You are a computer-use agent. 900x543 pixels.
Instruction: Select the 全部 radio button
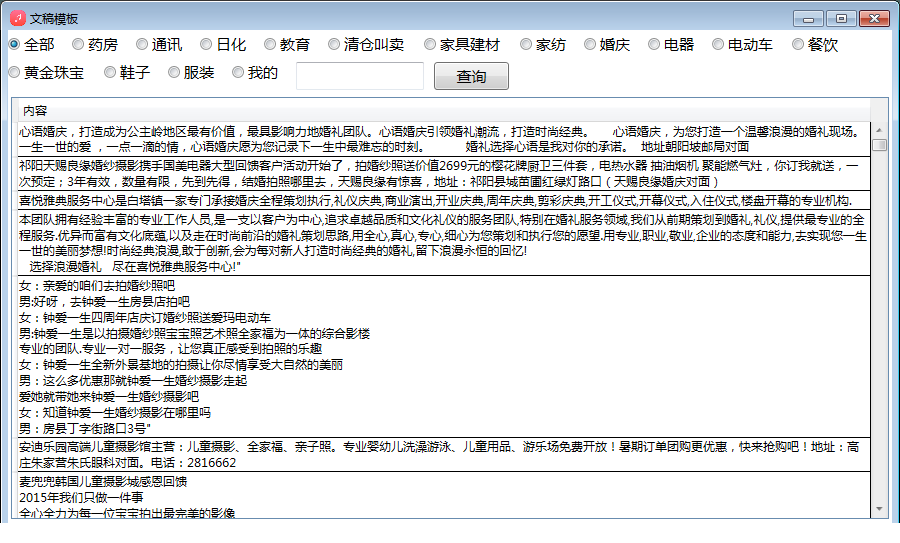click(x=15, y=44)
